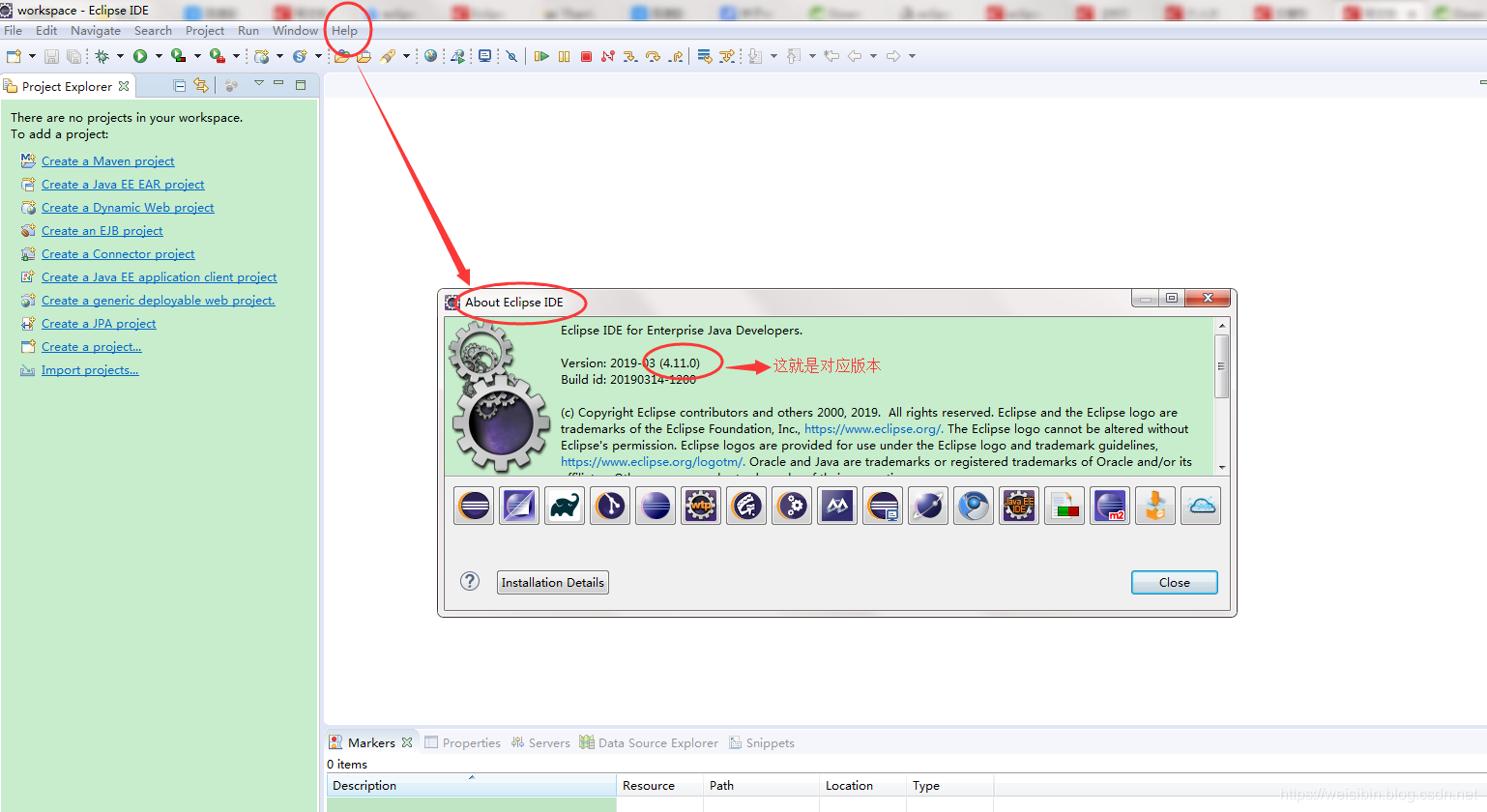
Task: Click the Java EE IDE feature icon
Action: pyautogui.click(x=1019, y=506)
